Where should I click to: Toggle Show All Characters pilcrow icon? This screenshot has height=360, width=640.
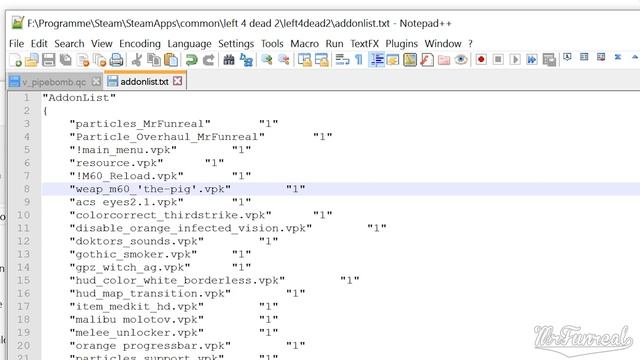point(359,60)
